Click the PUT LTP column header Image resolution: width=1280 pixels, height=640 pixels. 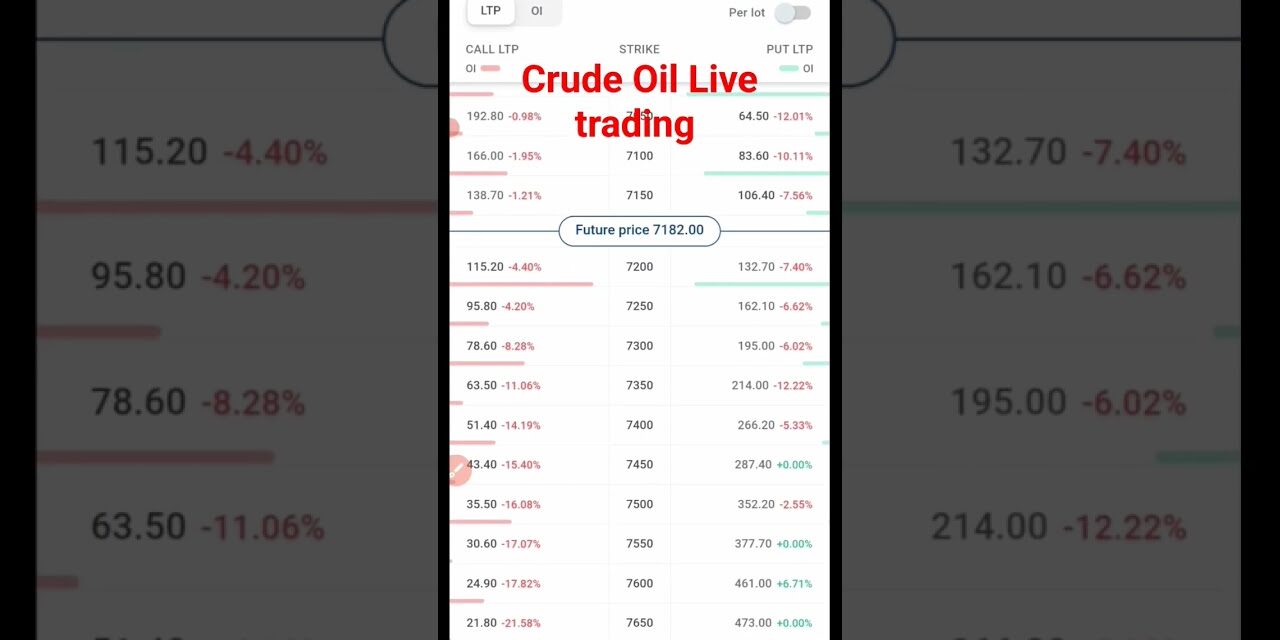click(789, 49)
